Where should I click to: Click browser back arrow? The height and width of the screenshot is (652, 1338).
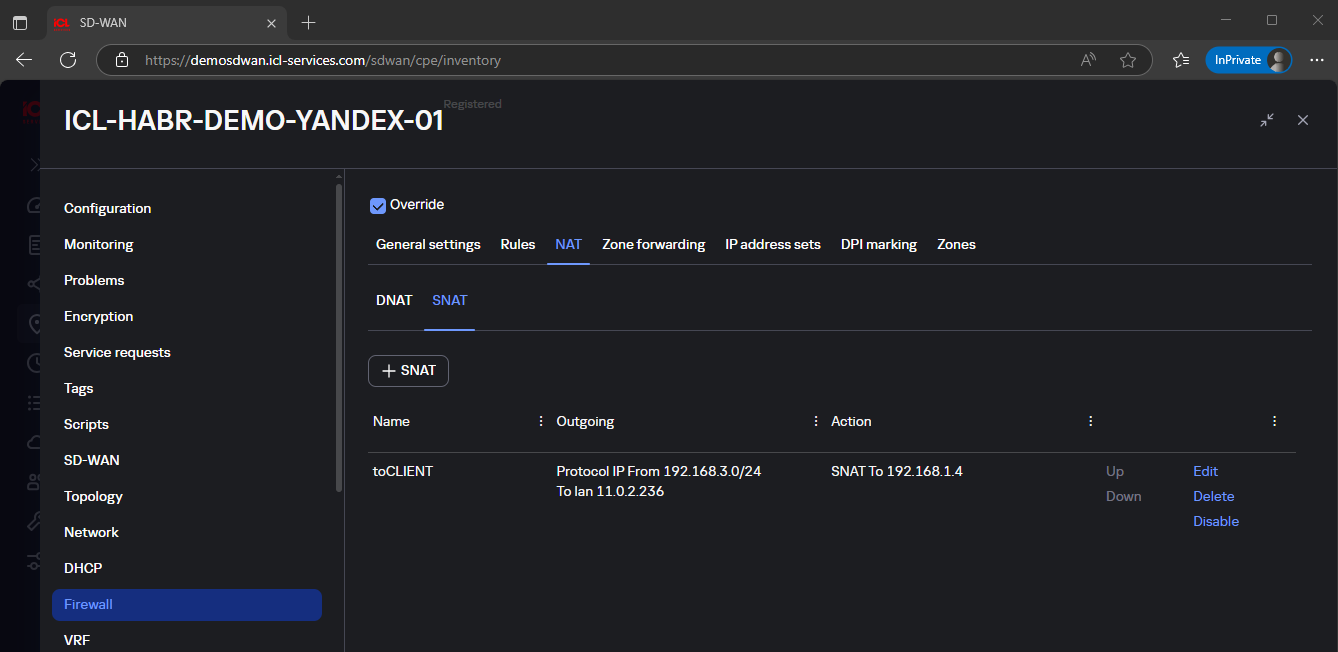[24, 60]
